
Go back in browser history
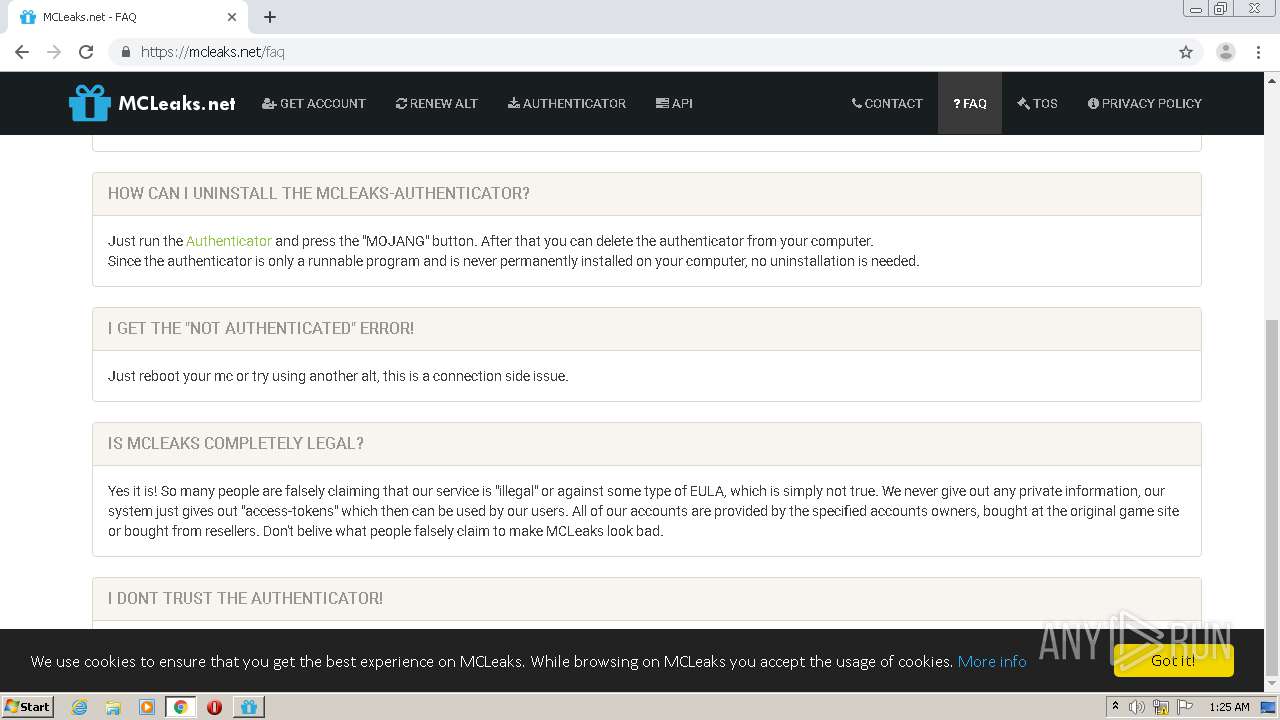coord(22,52)
